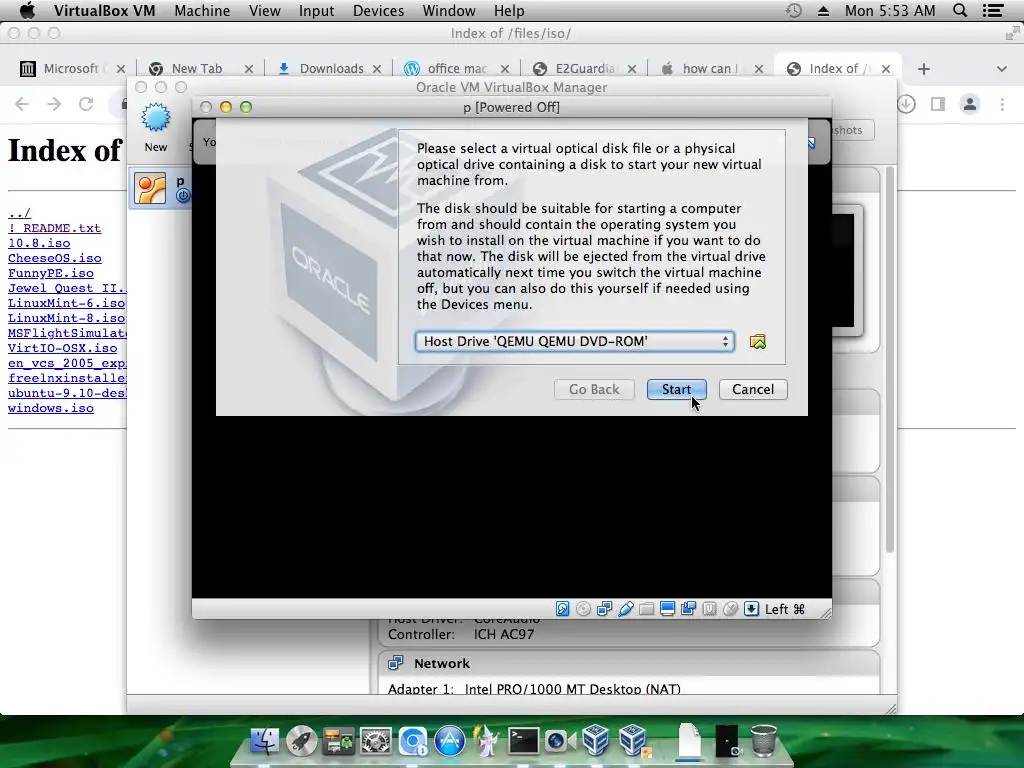Click the CPU features status icon
The width and height of the screenshot is (1024, 768).
click(709, 609)
